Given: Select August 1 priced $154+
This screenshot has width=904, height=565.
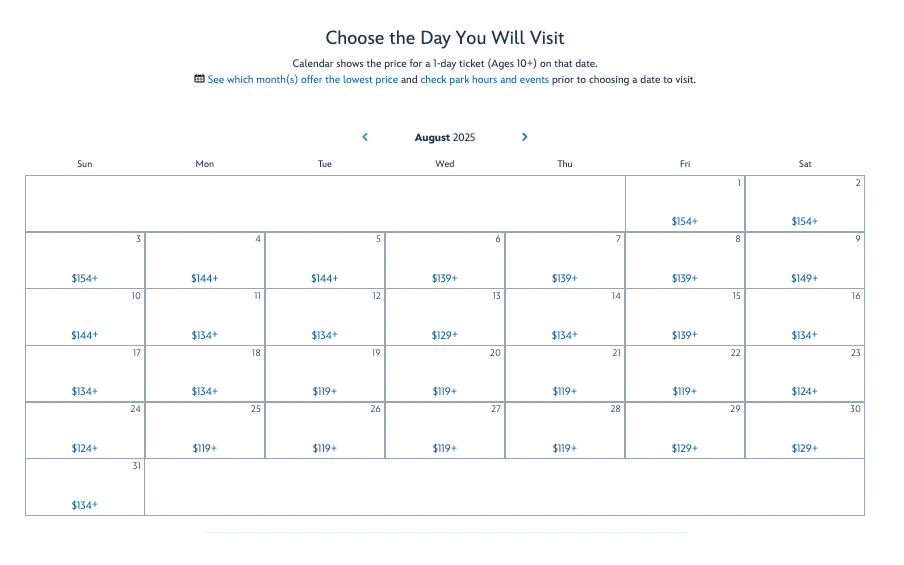Looking at the screenshot, I should coord(685,204).
